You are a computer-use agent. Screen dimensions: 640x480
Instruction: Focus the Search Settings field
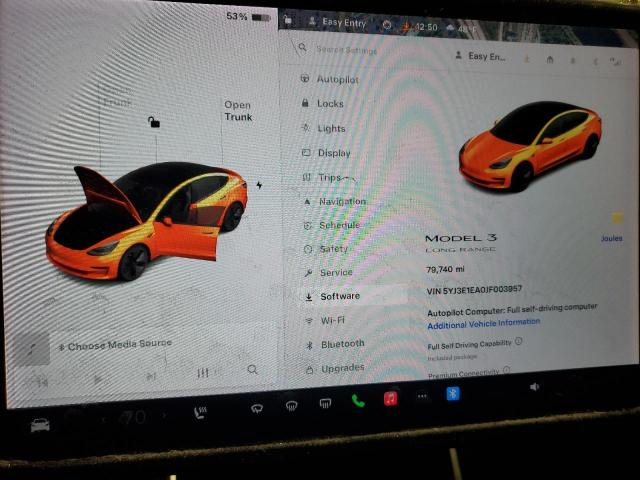346,50
